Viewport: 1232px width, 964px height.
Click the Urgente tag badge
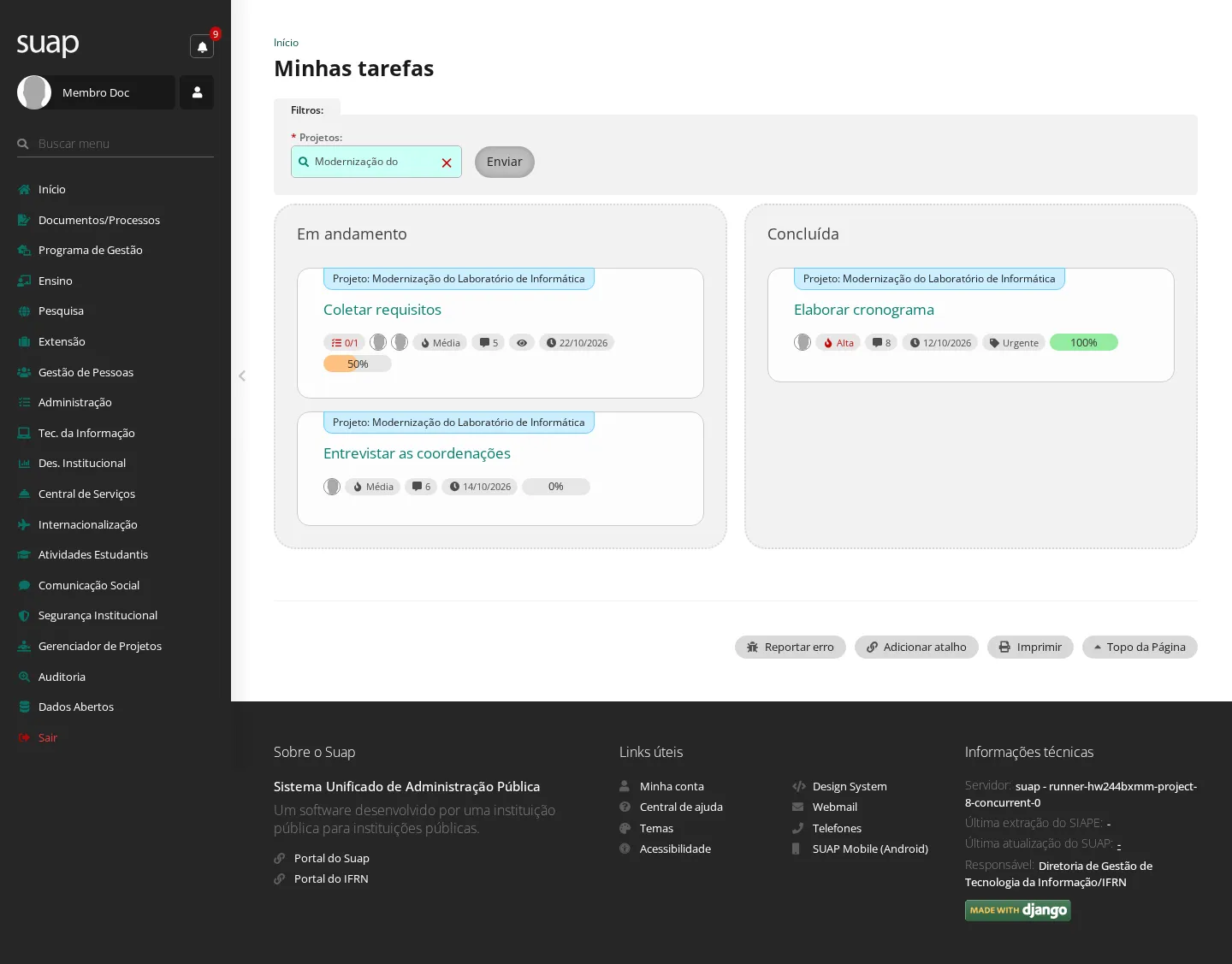point(1014,342)
